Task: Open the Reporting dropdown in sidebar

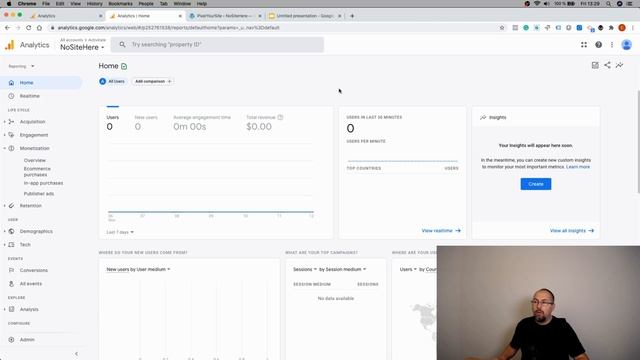Action: click(x=22, y=66)
